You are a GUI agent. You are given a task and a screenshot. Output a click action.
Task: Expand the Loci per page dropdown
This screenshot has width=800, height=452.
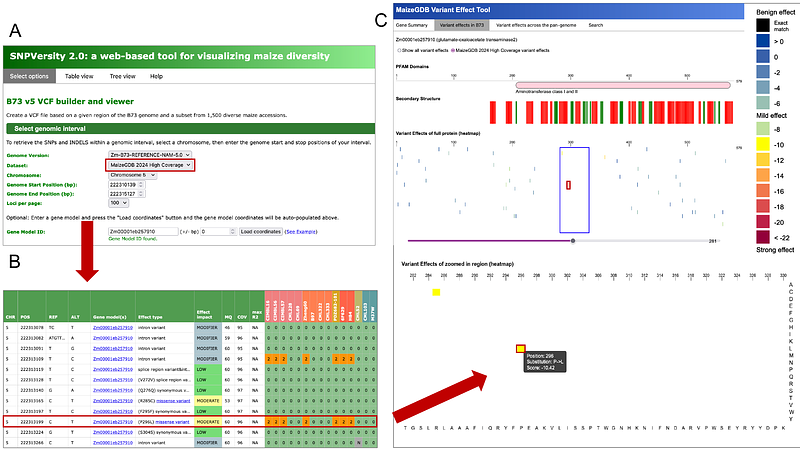118,203
